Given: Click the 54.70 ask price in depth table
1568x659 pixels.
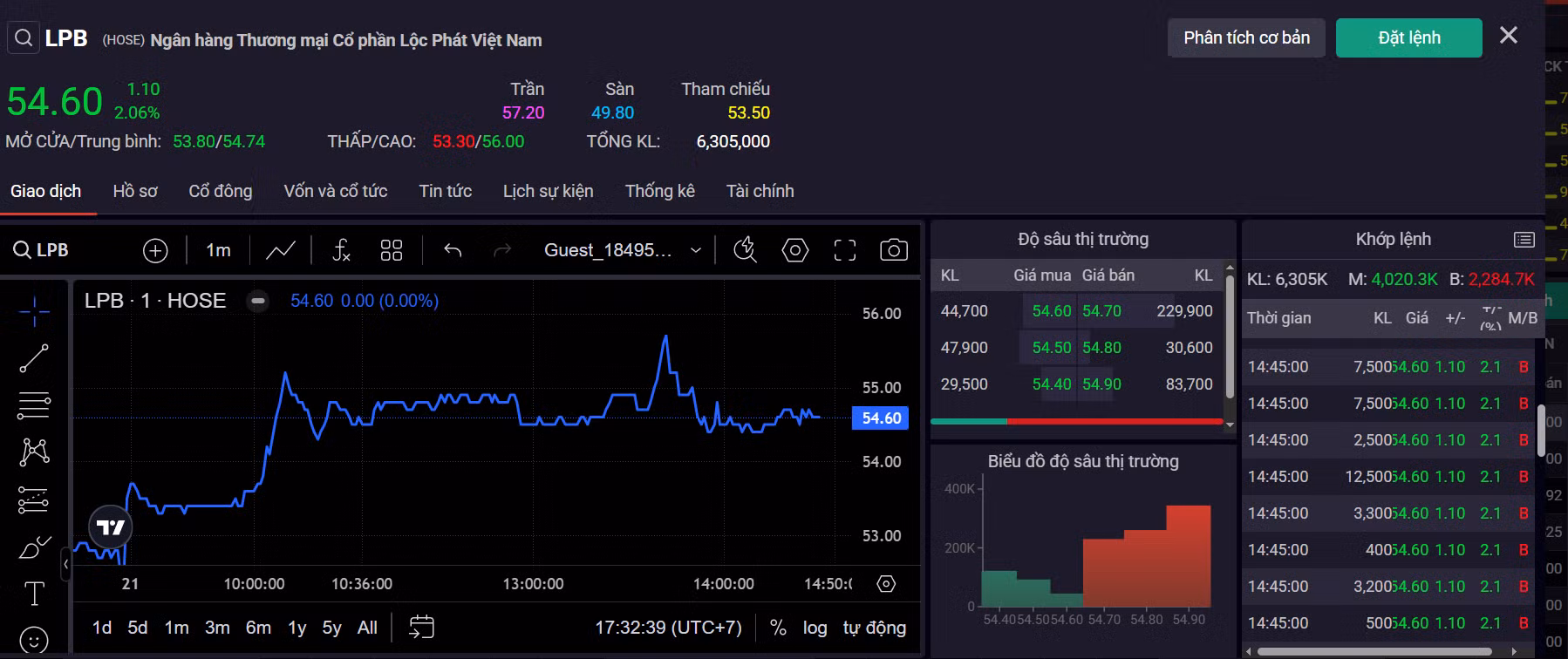Looking at the screenshot, I should click(x=1101, y=311).
